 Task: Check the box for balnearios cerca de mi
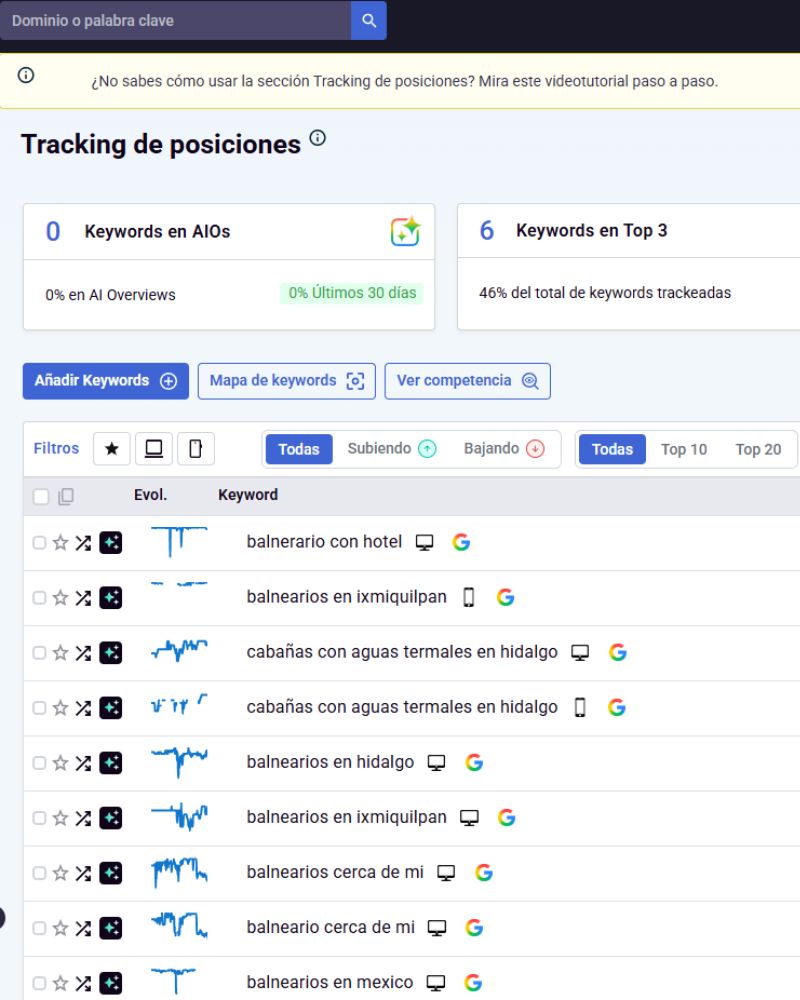[40, 872]
